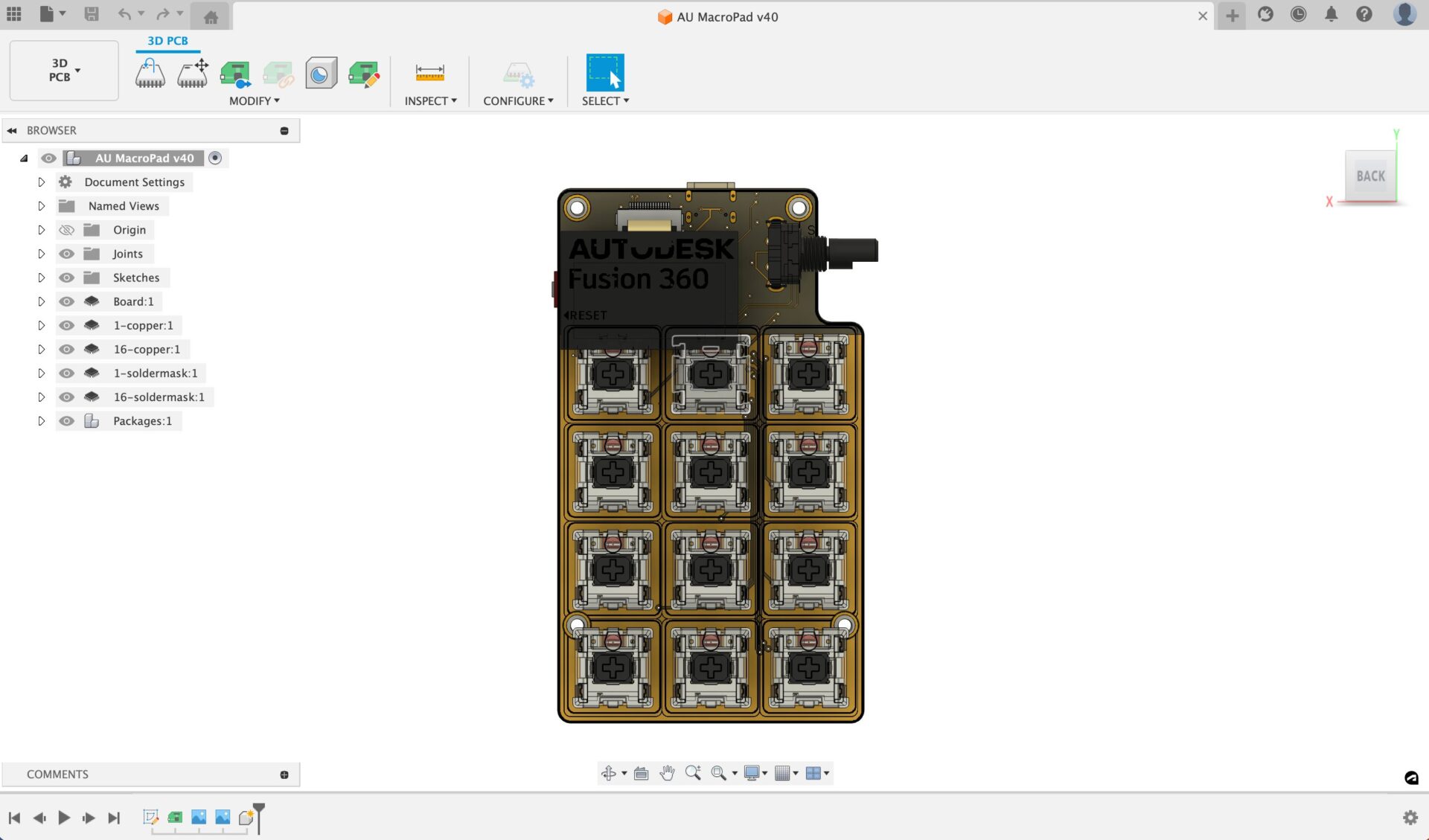Open the Appearance render icon in the toolbar
This screenshot has height=840, width=1429.
321,72
